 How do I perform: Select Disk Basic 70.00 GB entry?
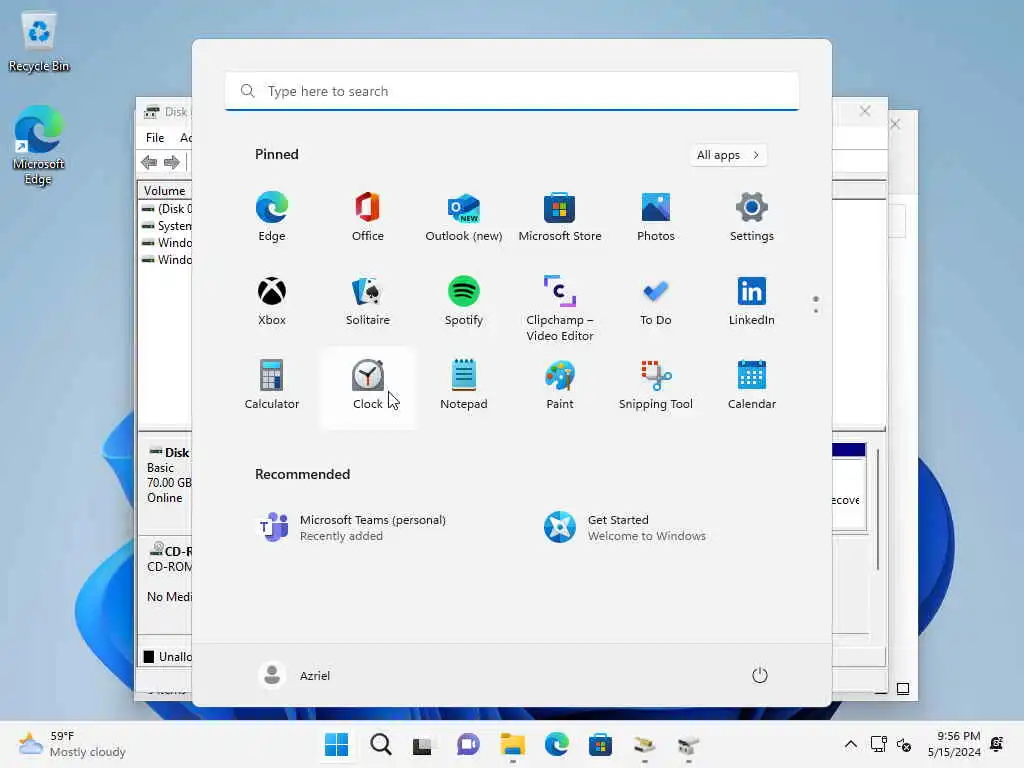click(165, 482)
